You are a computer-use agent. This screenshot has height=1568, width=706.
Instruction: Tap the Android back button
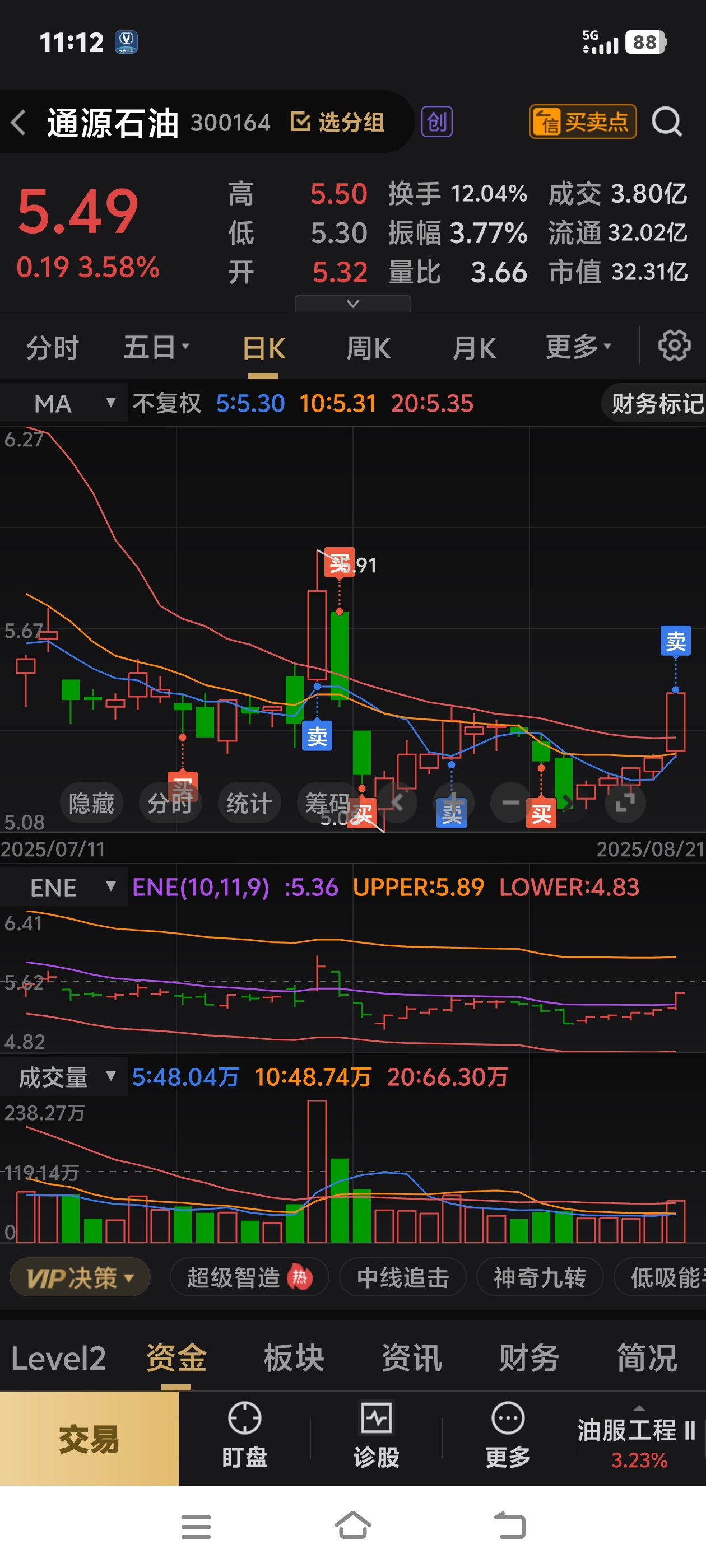(x=509, y=1526)
